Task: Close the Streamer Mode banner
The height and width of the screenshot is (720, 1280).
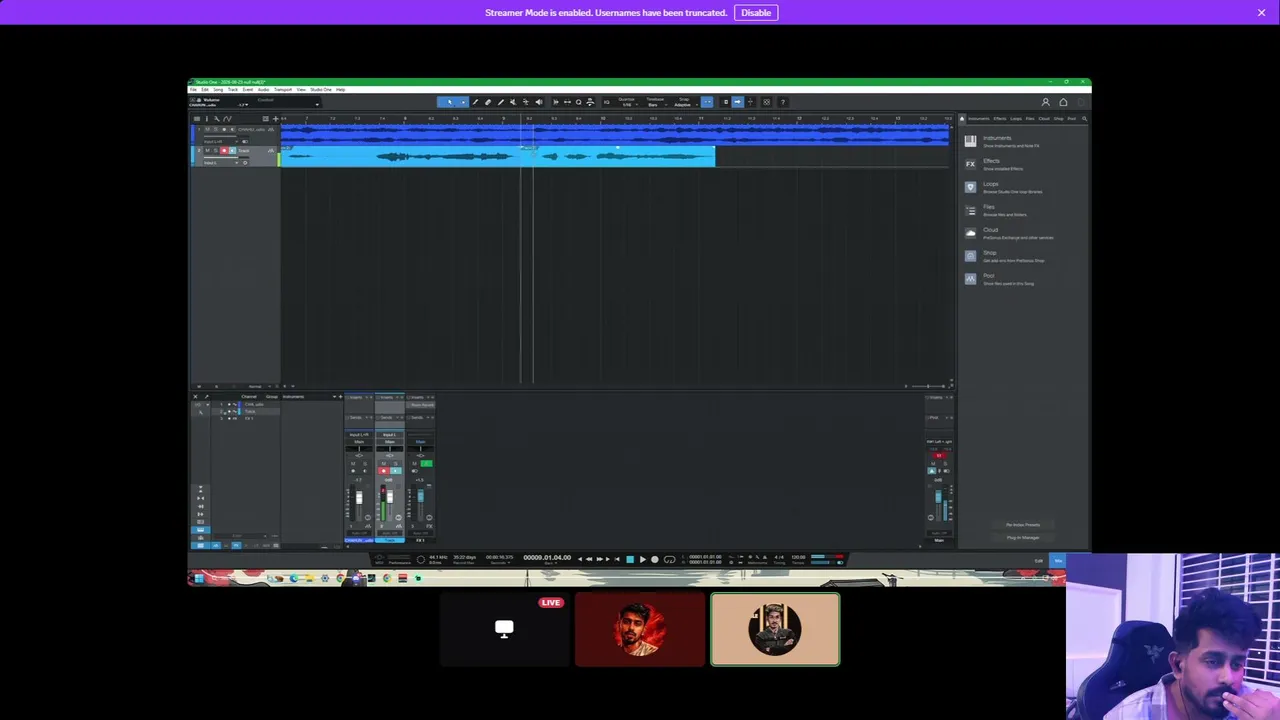Action: point(1262,12)
